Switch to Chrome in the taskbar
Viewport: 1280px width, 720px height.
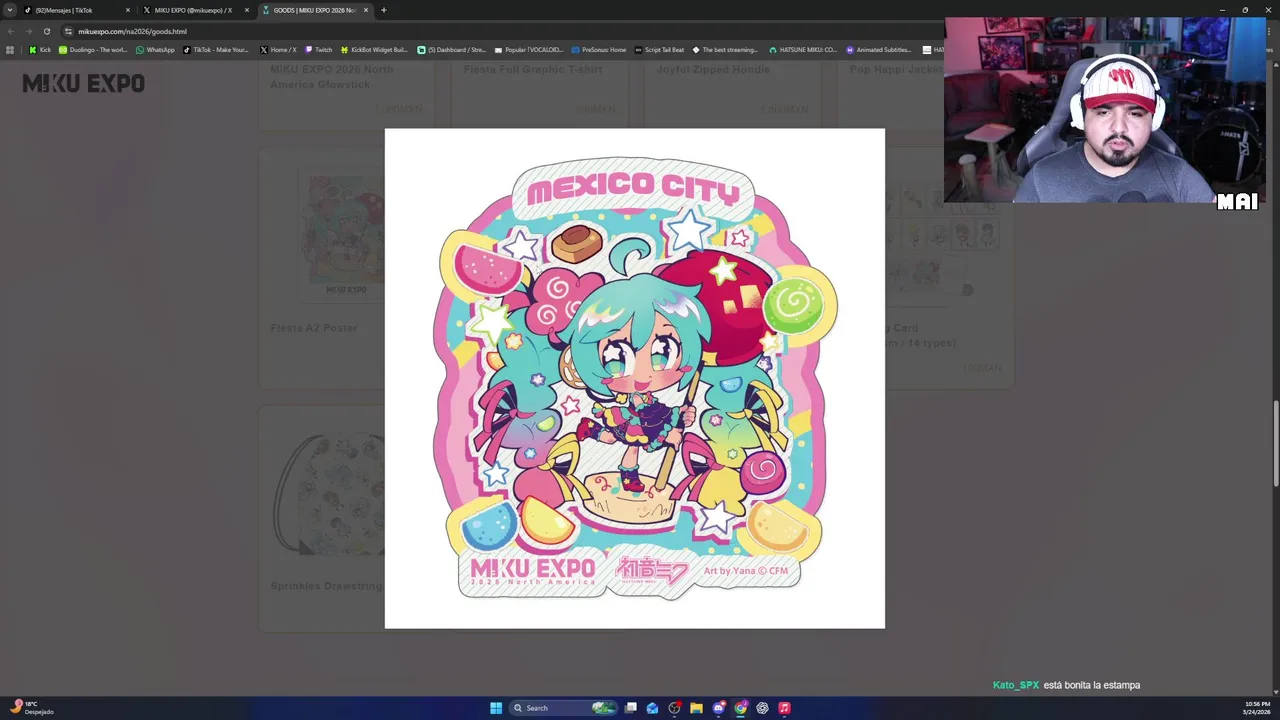(741, 708)
